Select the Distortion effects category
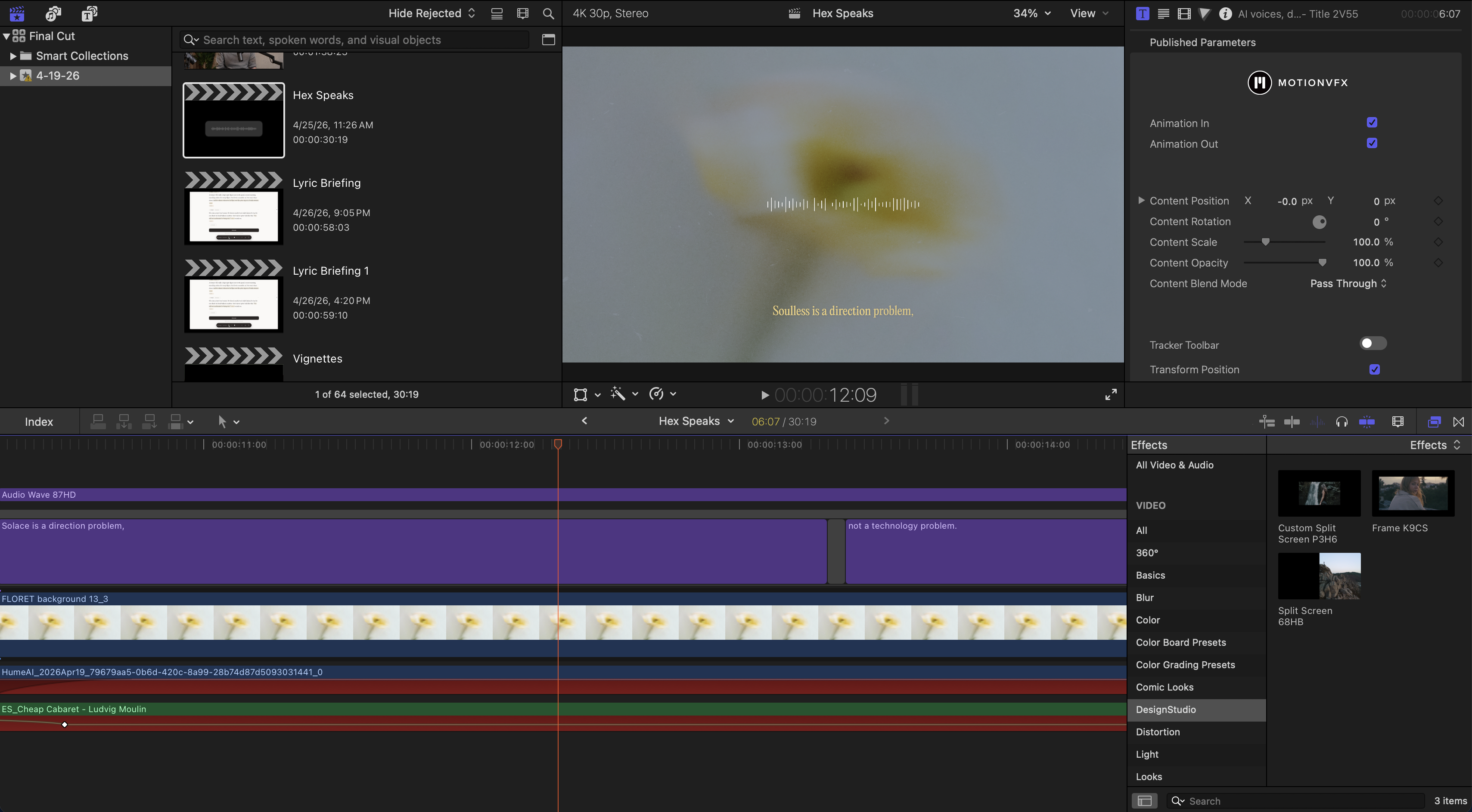 [1196, 732]
